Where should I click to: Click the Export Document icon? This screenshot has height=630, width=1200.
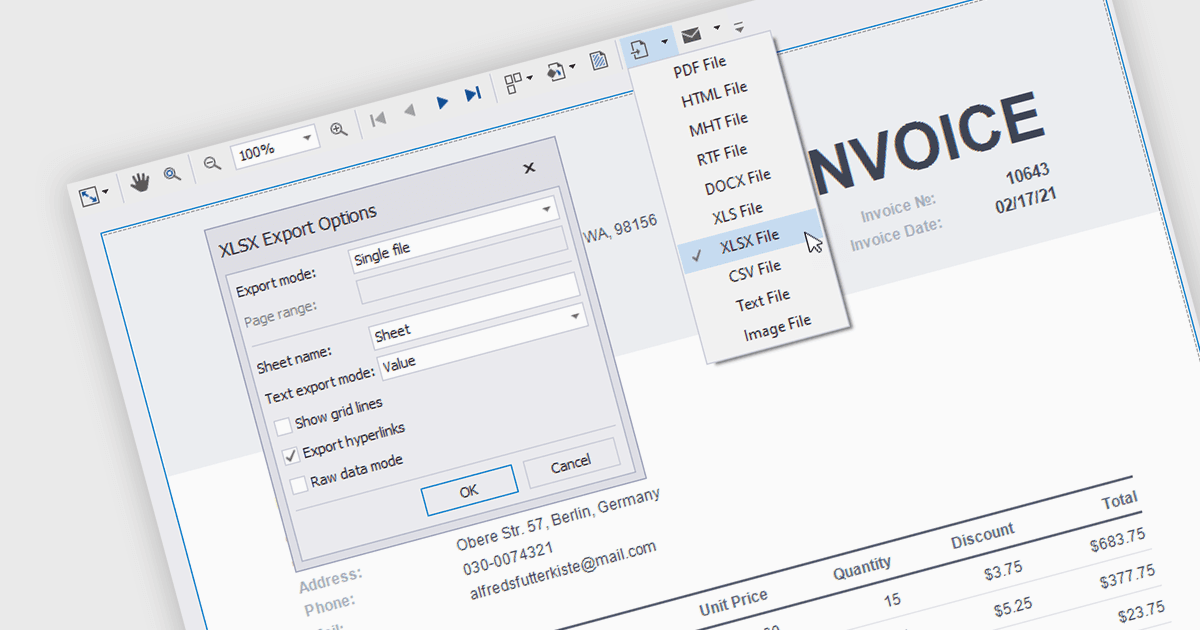pyautogui.click(x=640, y=49)
